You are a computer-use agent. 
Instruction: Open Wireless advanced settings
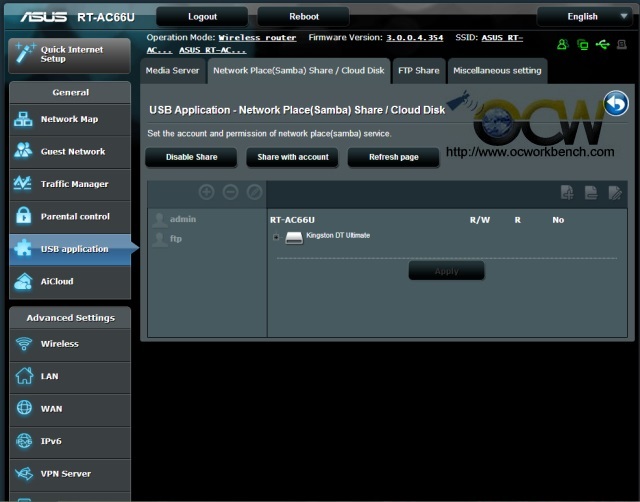[70, 344]
